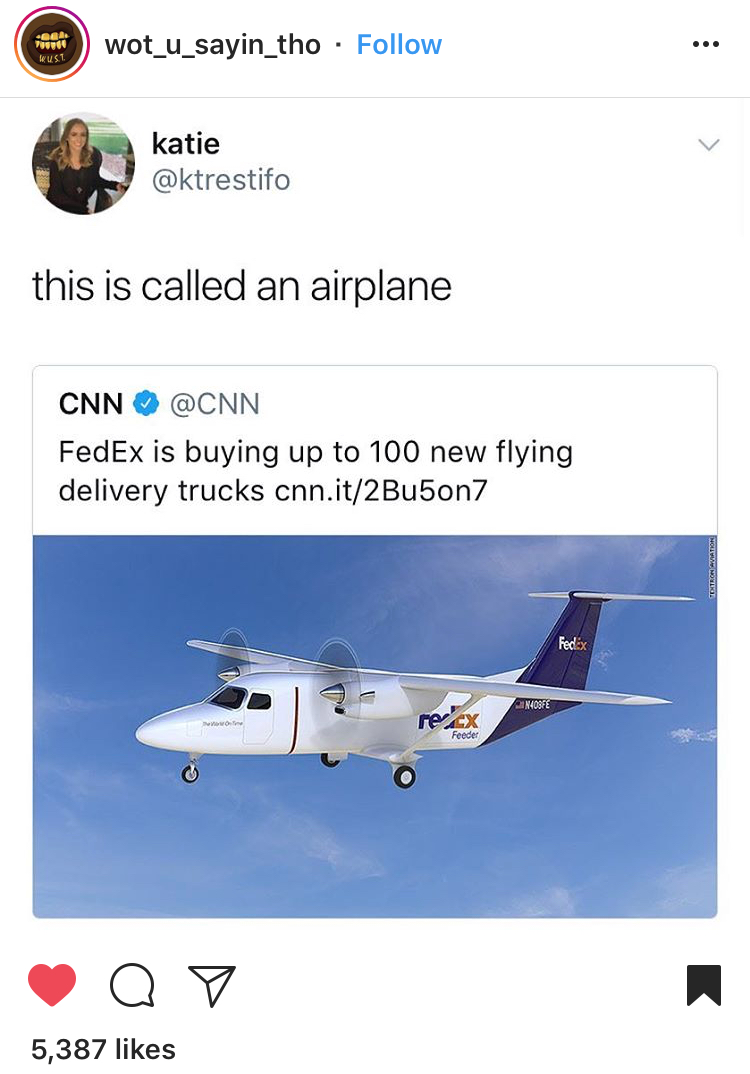Open comments with the speech bubble icon
The image size is (750, 1074).
click(132, 985)
